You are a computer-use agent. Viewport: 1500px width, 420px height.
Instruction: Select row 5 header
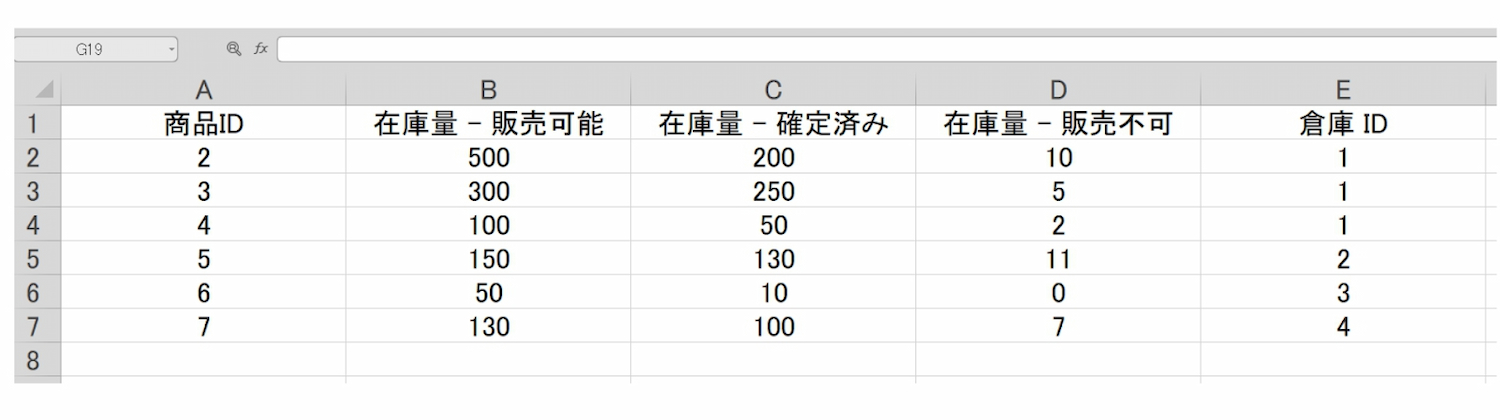pyautogui.click(x=33, y=260)
